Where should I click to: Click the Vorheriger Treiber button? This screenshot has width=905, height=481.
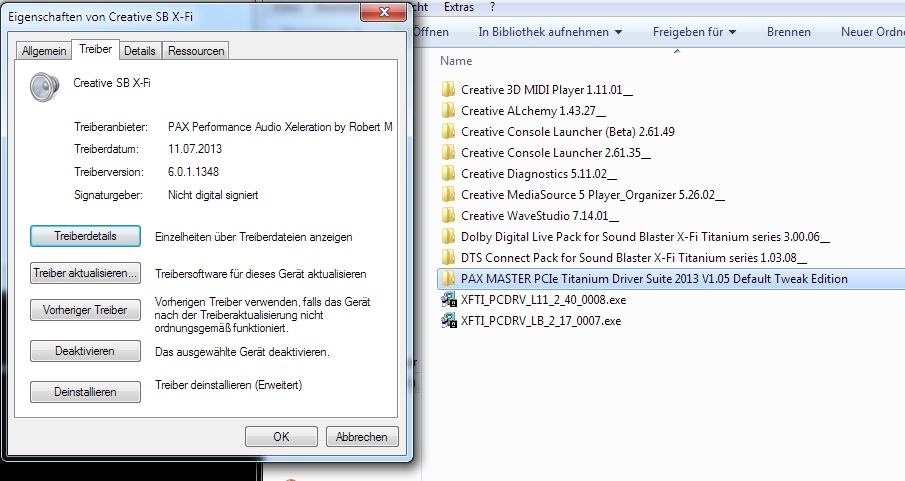(85, 310)
